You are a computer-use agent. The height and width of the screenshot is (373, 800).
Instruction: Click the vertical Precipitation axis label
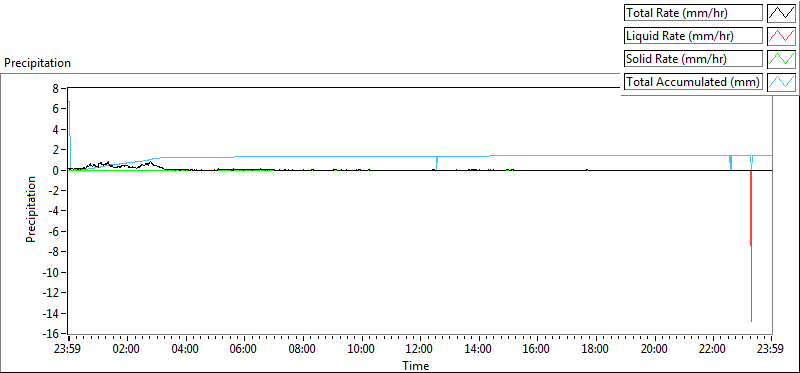(x=31, y=209)
